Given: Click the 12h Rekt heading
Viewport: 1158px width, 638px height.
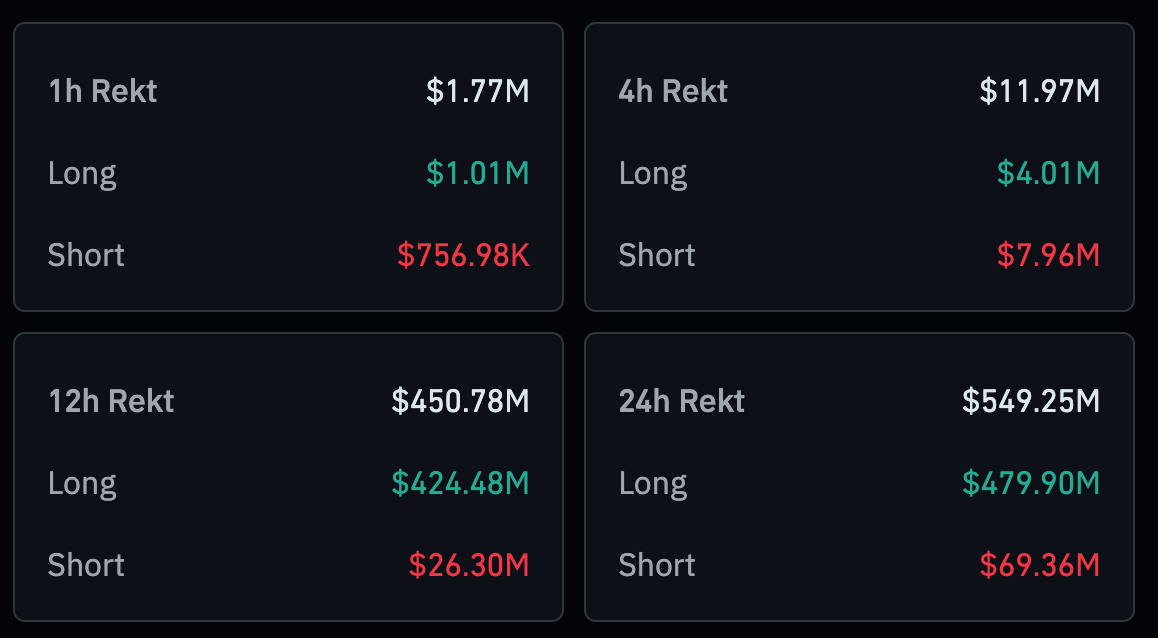Looking at the screenshot, I should pos(111,402).
